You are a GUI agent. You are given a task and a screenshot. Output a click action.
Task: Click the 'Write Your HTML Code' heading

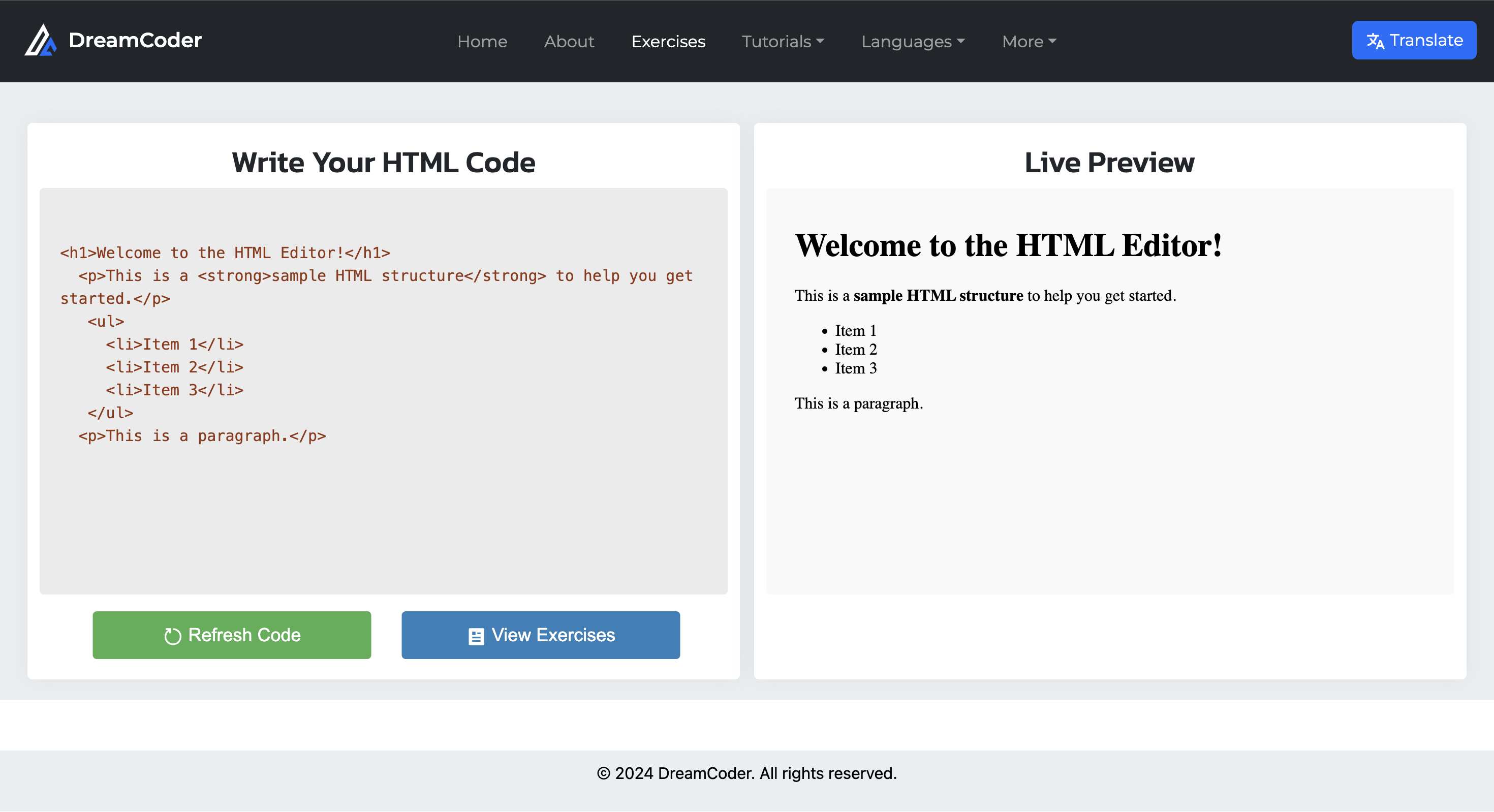383,163
